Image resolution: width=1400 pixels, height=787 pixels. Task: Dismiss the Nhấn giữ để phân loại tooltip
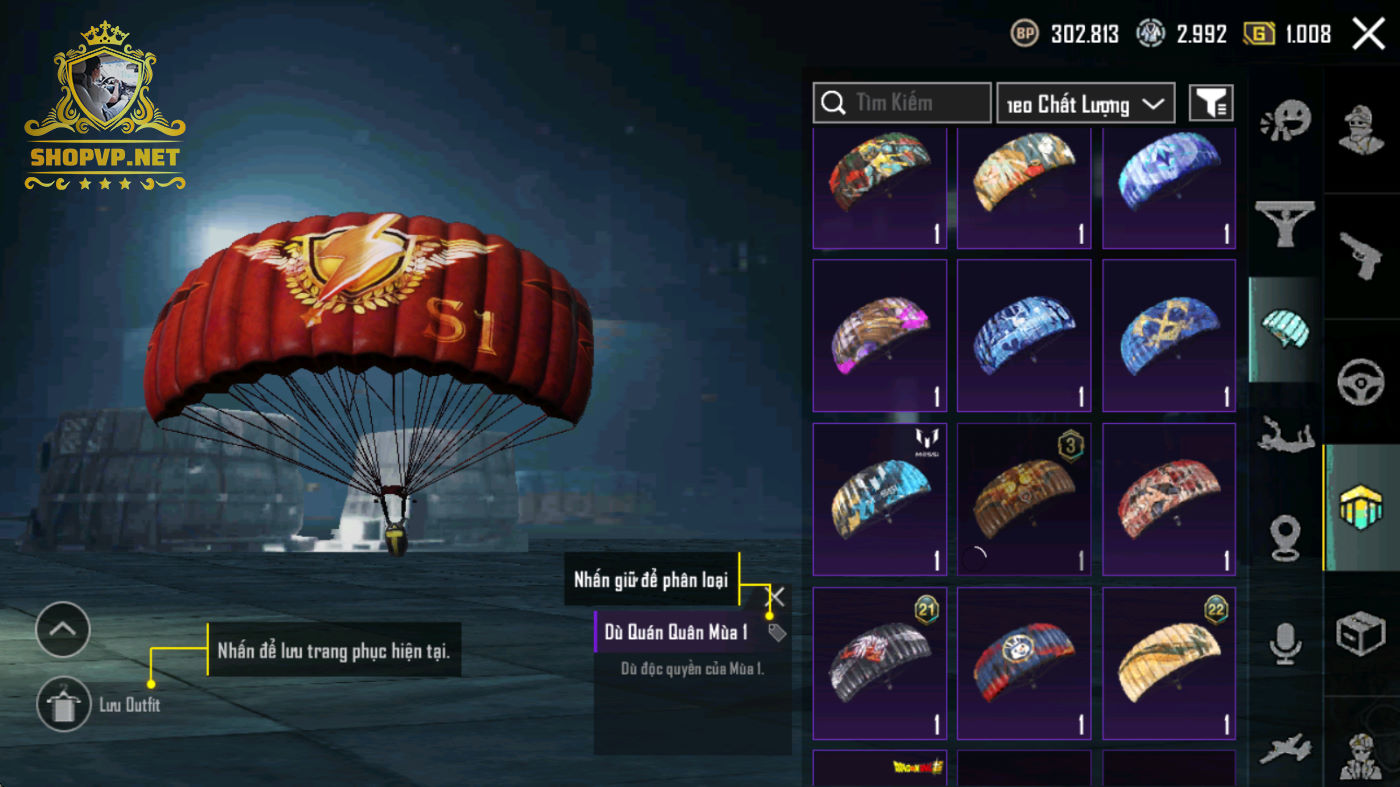pos(776,597)
